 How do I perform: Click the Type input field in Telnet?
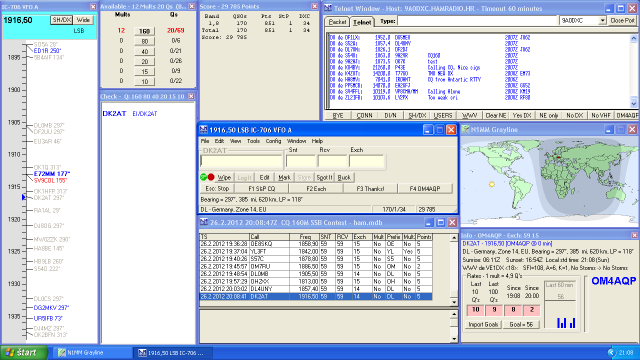(477, 20)
